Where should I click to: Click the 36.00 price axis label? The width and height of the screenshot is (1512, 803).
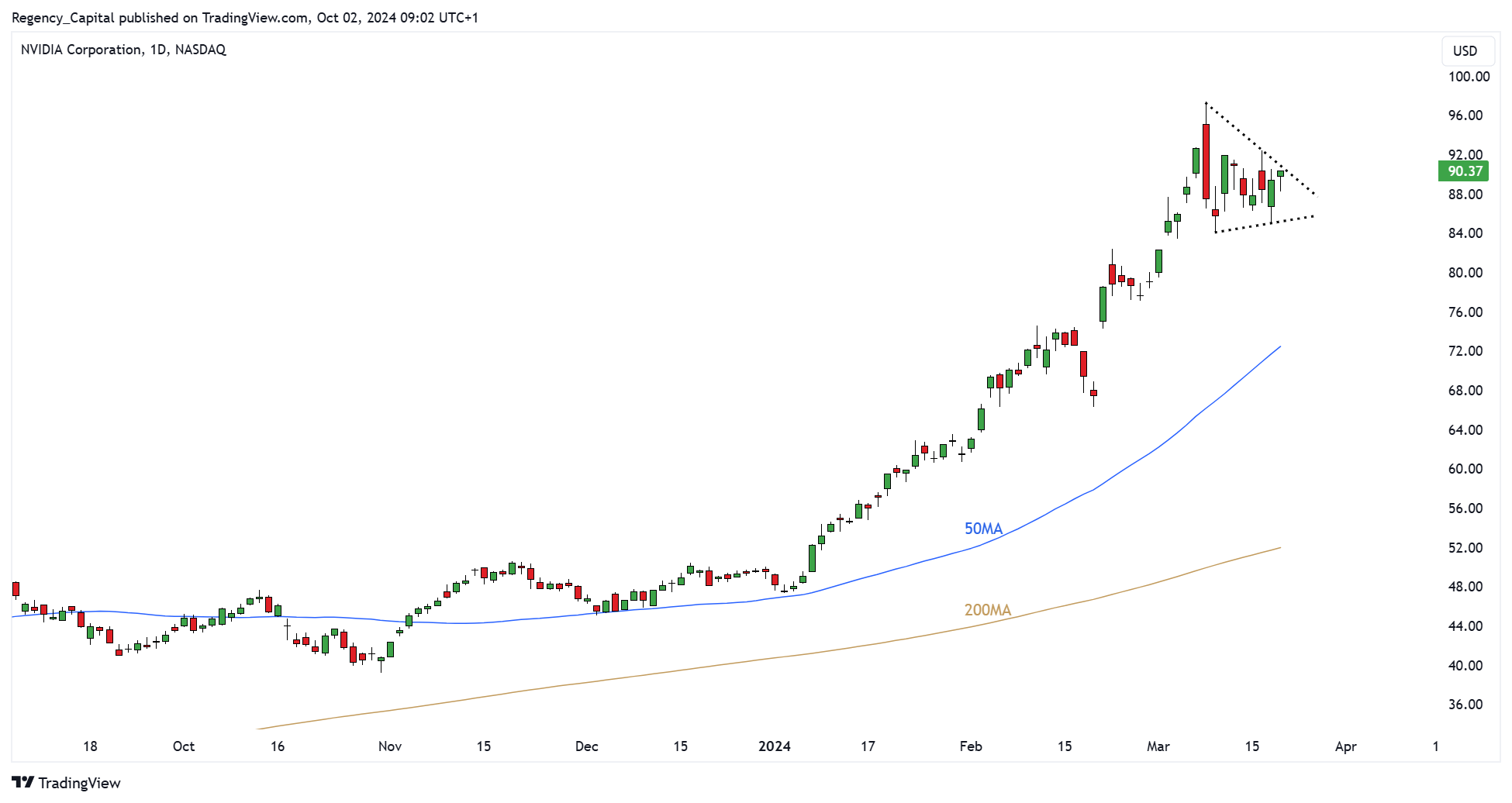pyautogui.click(x=1465, y=705)
